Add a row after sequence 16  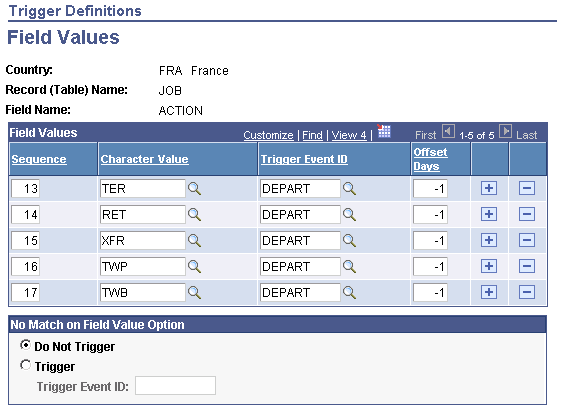tap(489, 266)
